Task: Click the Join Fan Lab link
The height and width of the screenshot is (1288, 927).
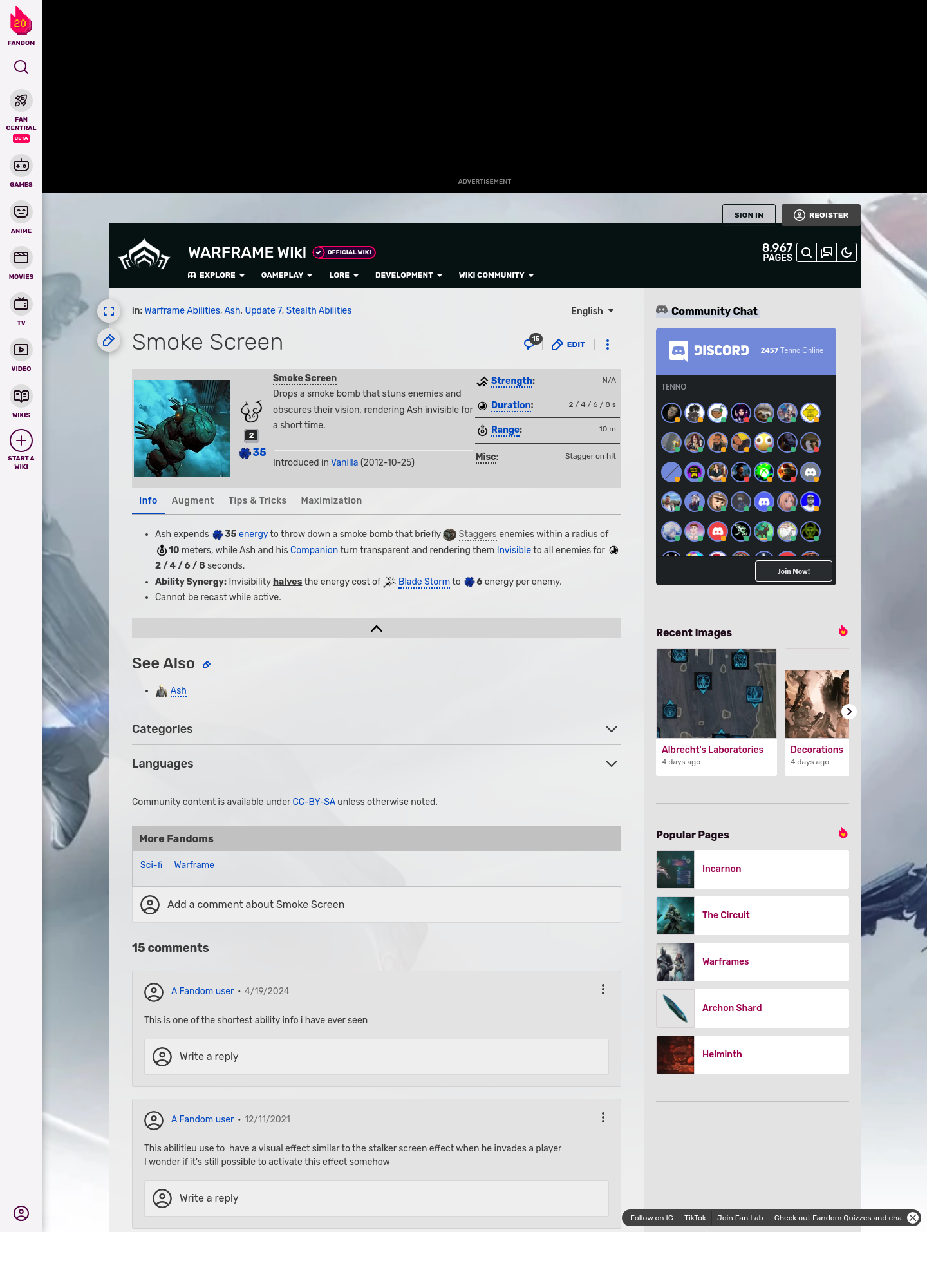Action: (740, 1218)
